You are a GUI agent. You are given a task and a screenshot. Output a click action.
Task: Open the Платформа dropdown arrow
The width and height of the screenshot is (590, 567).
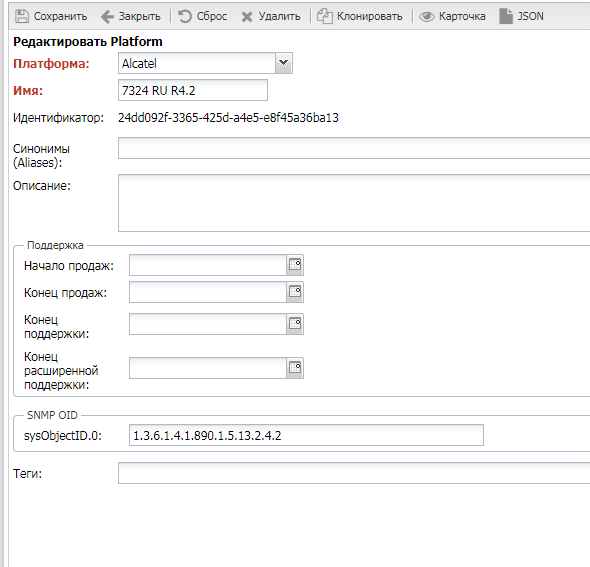284,63
